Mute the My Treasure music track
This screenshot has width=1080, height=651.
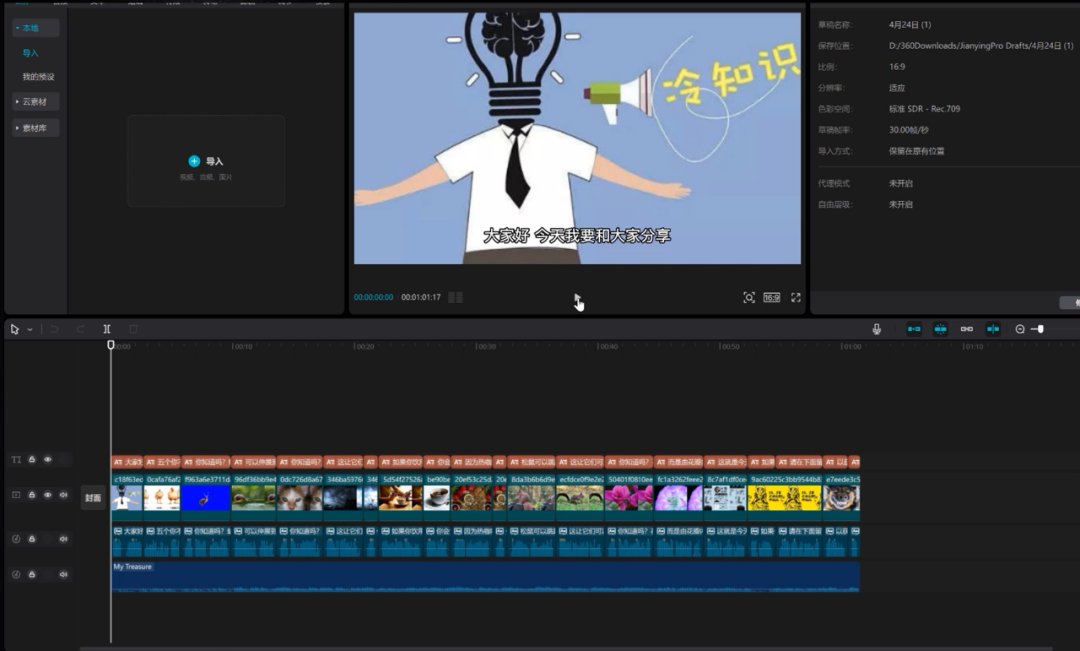point(63,574)
